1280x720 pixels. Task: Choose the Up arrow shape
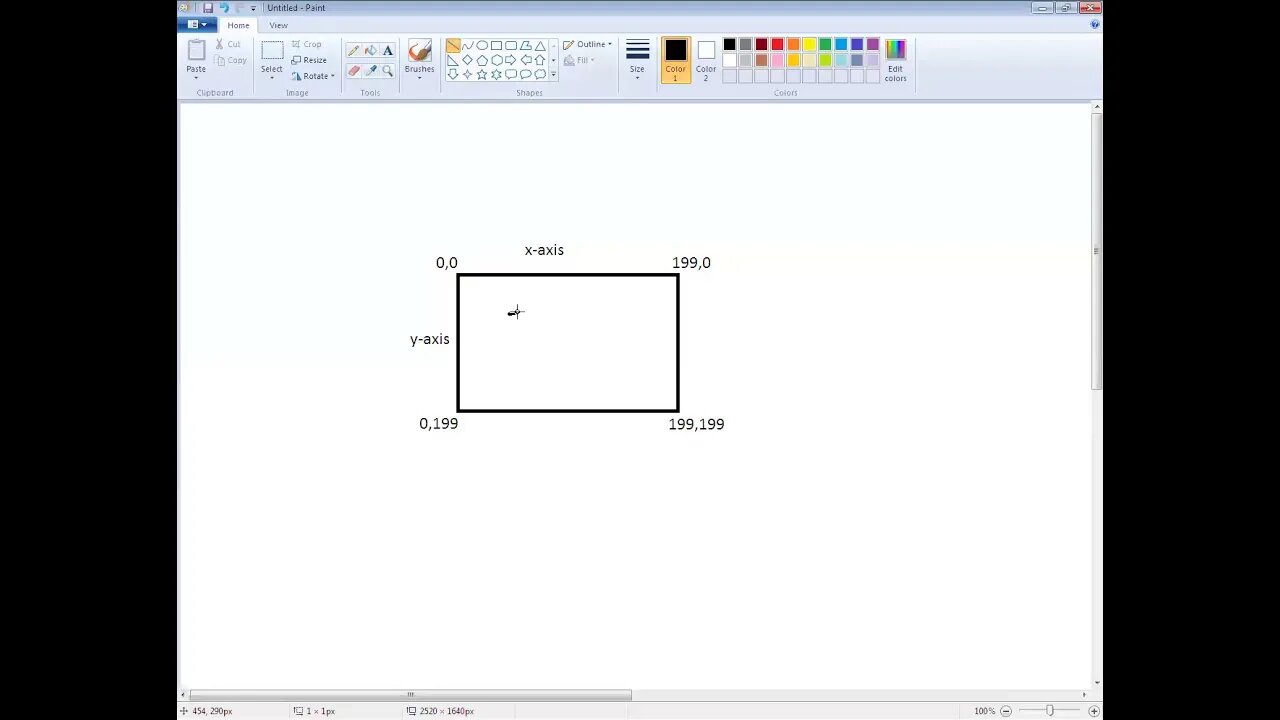pos(540,60)
